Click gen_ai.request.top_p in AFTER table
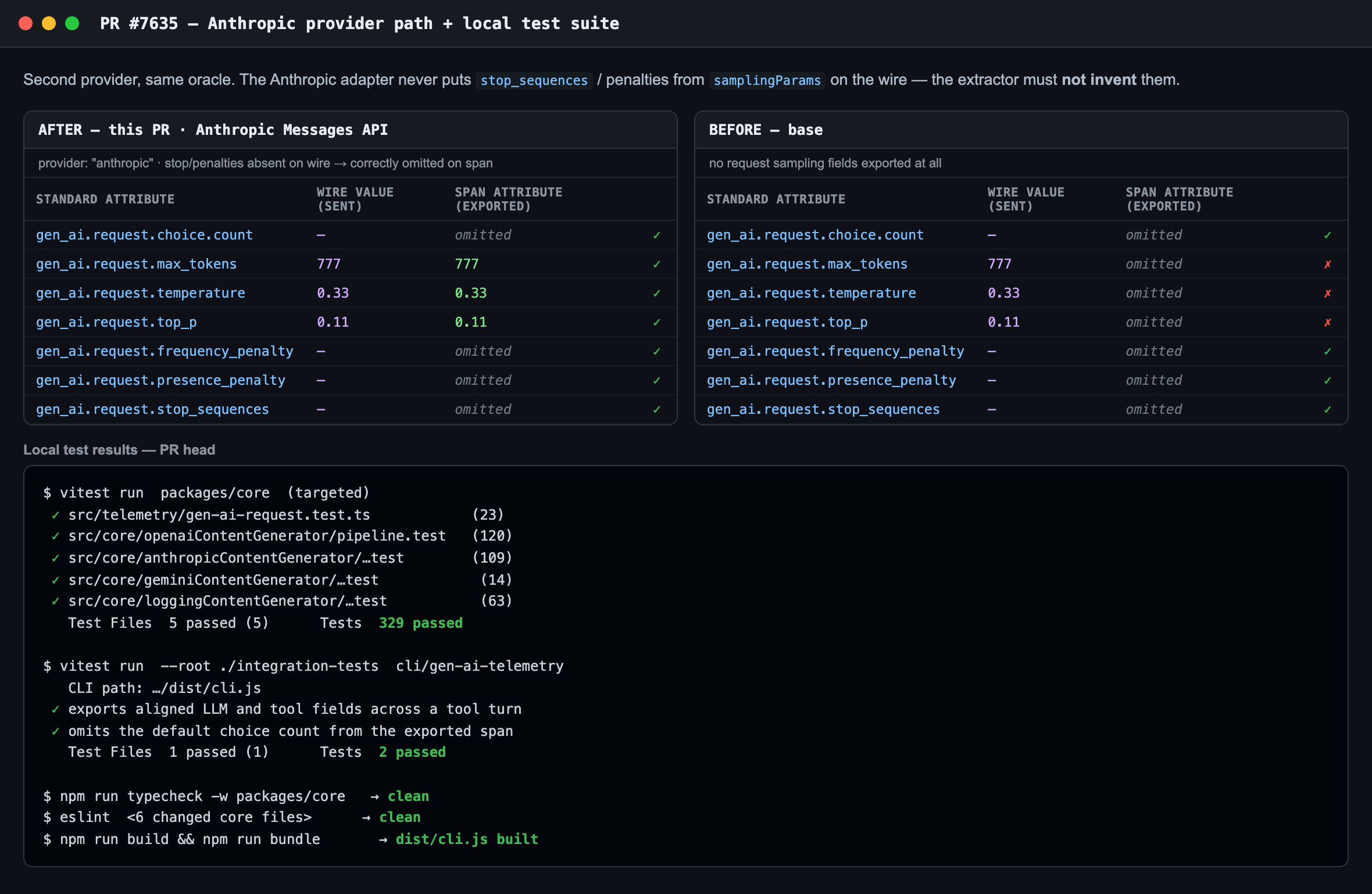 116,322
